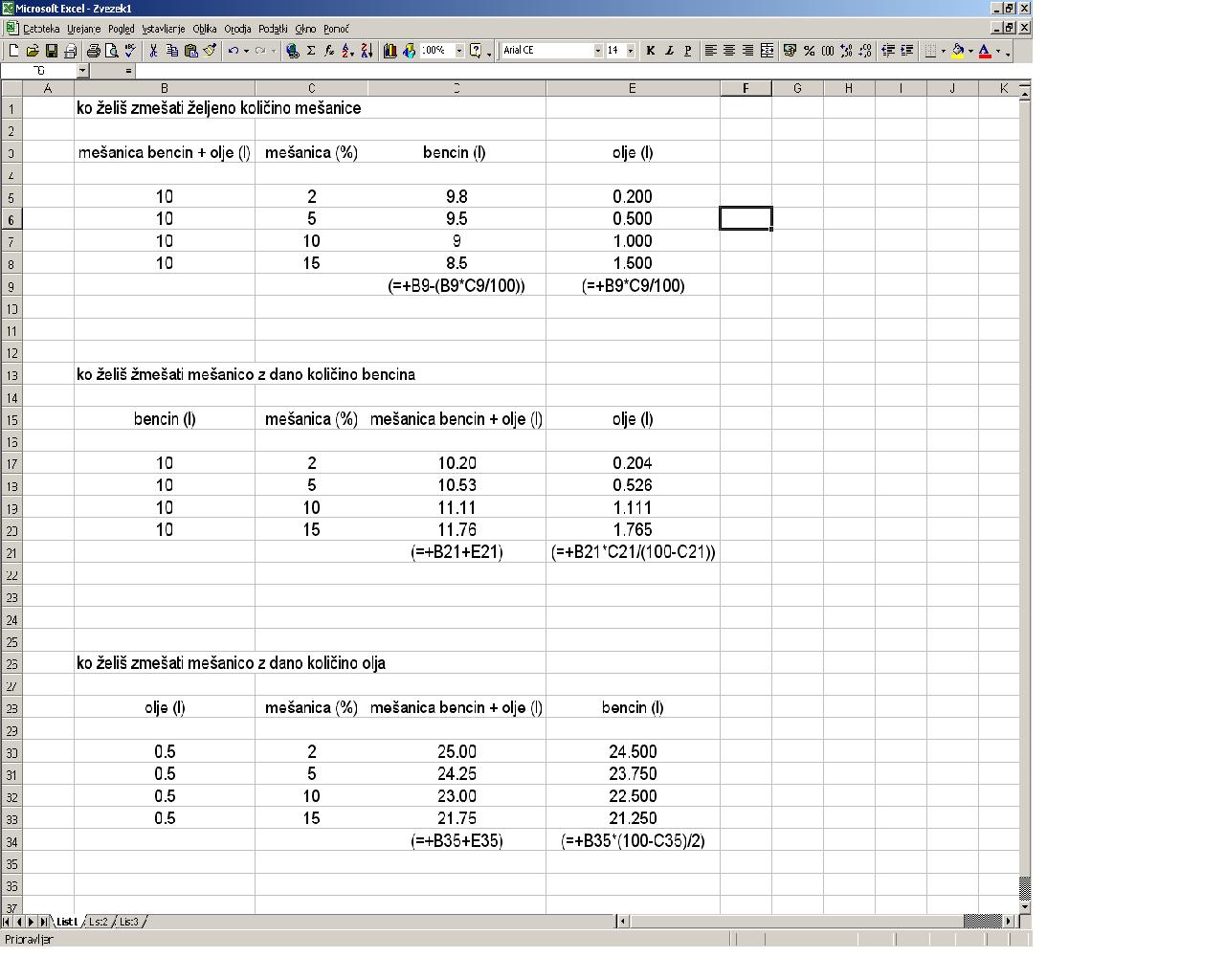Click the red font color A swatch
The width and height of the screenshot is (1225, 980).
tap(985, 51)
